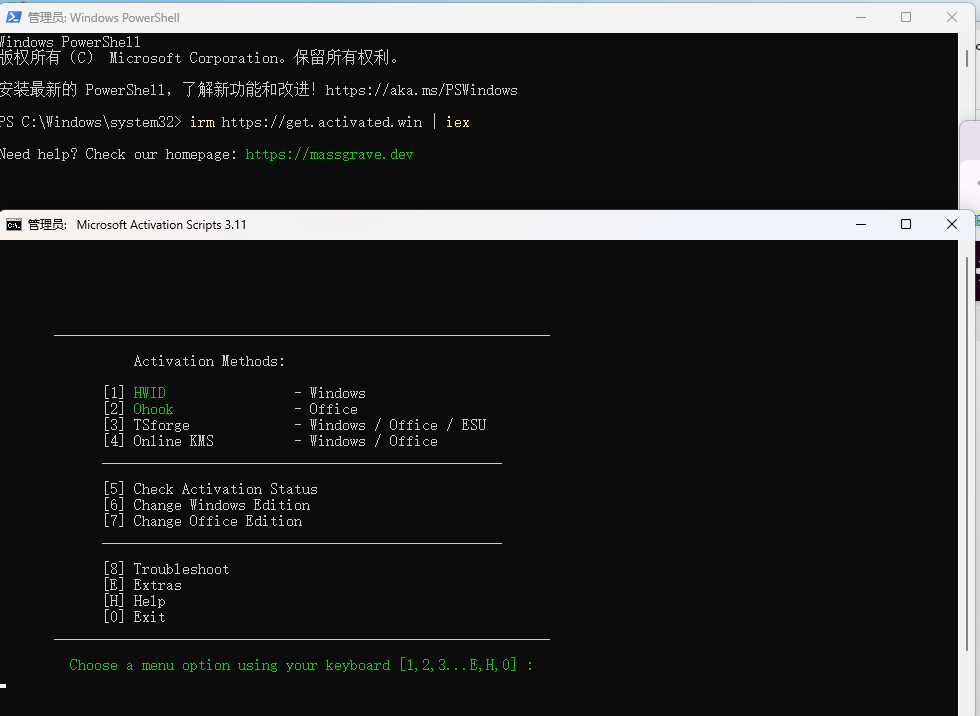Click the Microsoft Corporation copyright line
This screenshot has height=716, width=980.
[199, 58]
